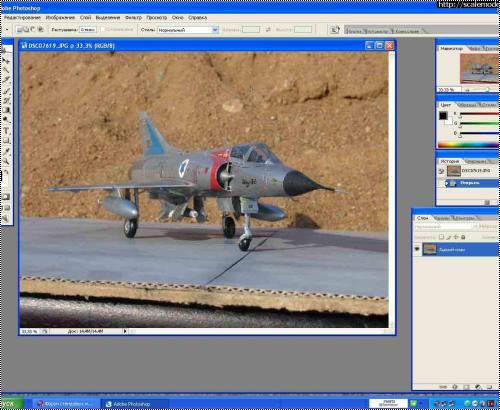
Task: Click the R (red) color slider
Action: coord(479,114)
